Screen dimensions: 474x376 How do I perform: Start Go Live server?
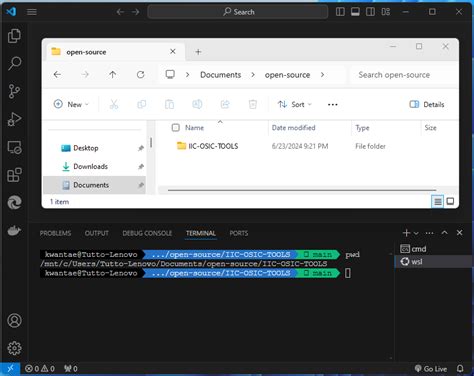[x=431, y=369]
